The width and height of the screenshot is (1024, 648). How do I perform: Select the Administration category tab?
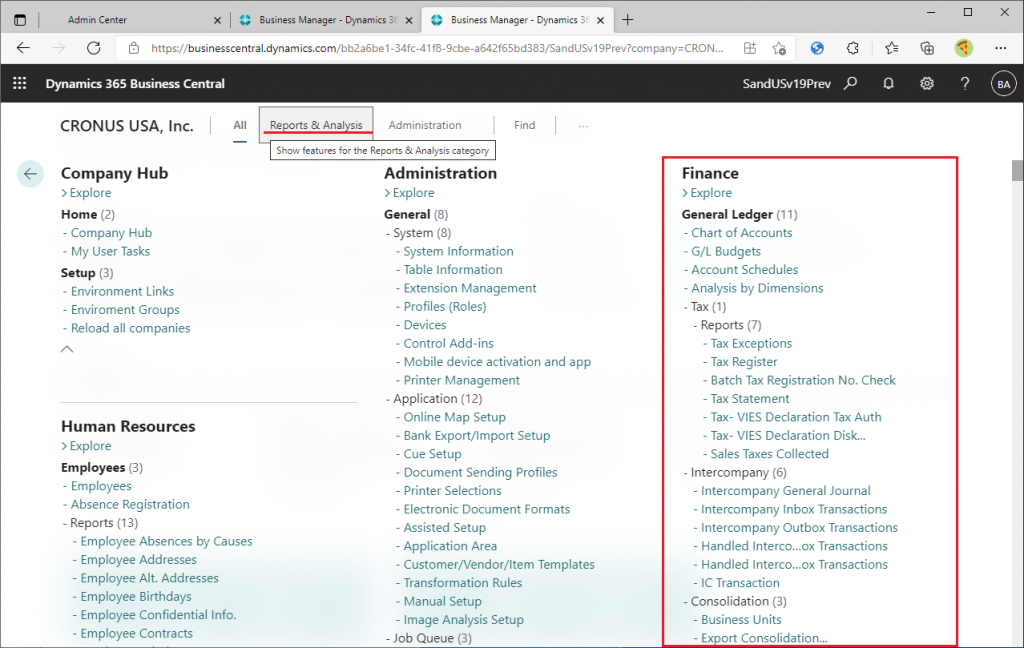tap(424, 125)
